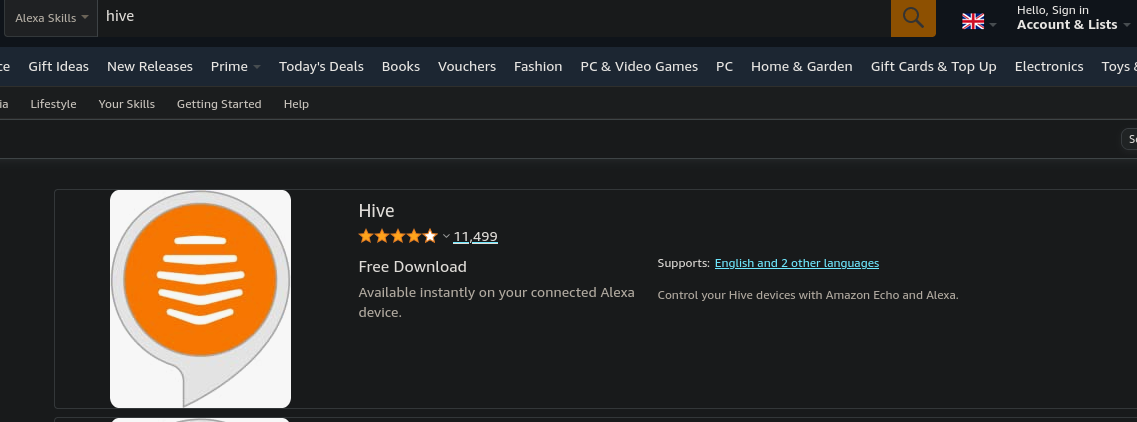1137x422 pixels.
Task: Open Gift Ideas in navigation bar
Action: pyautogui.click(x=59, y=67)
